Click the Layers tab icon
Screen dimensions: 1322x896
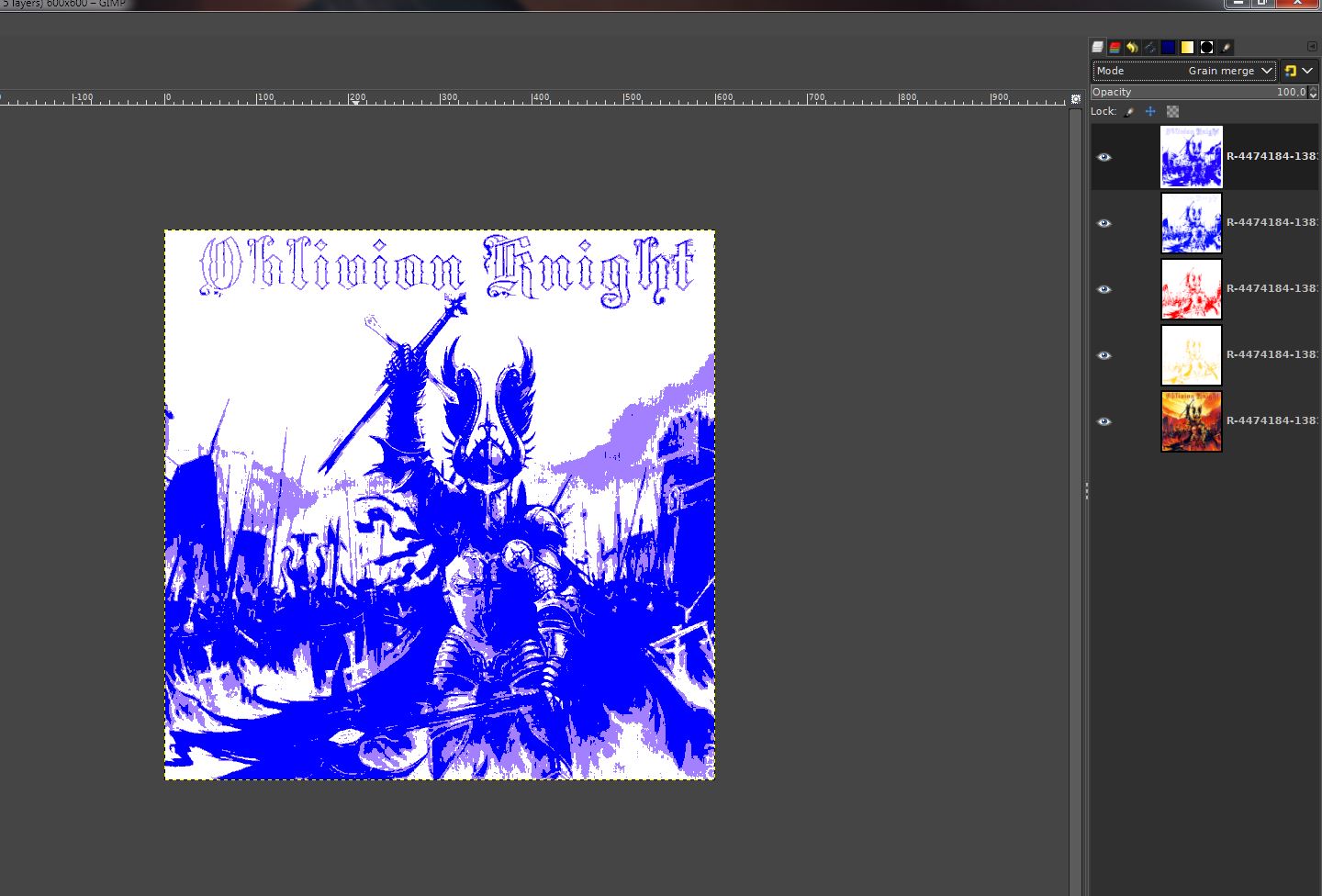pos(1097,47)
